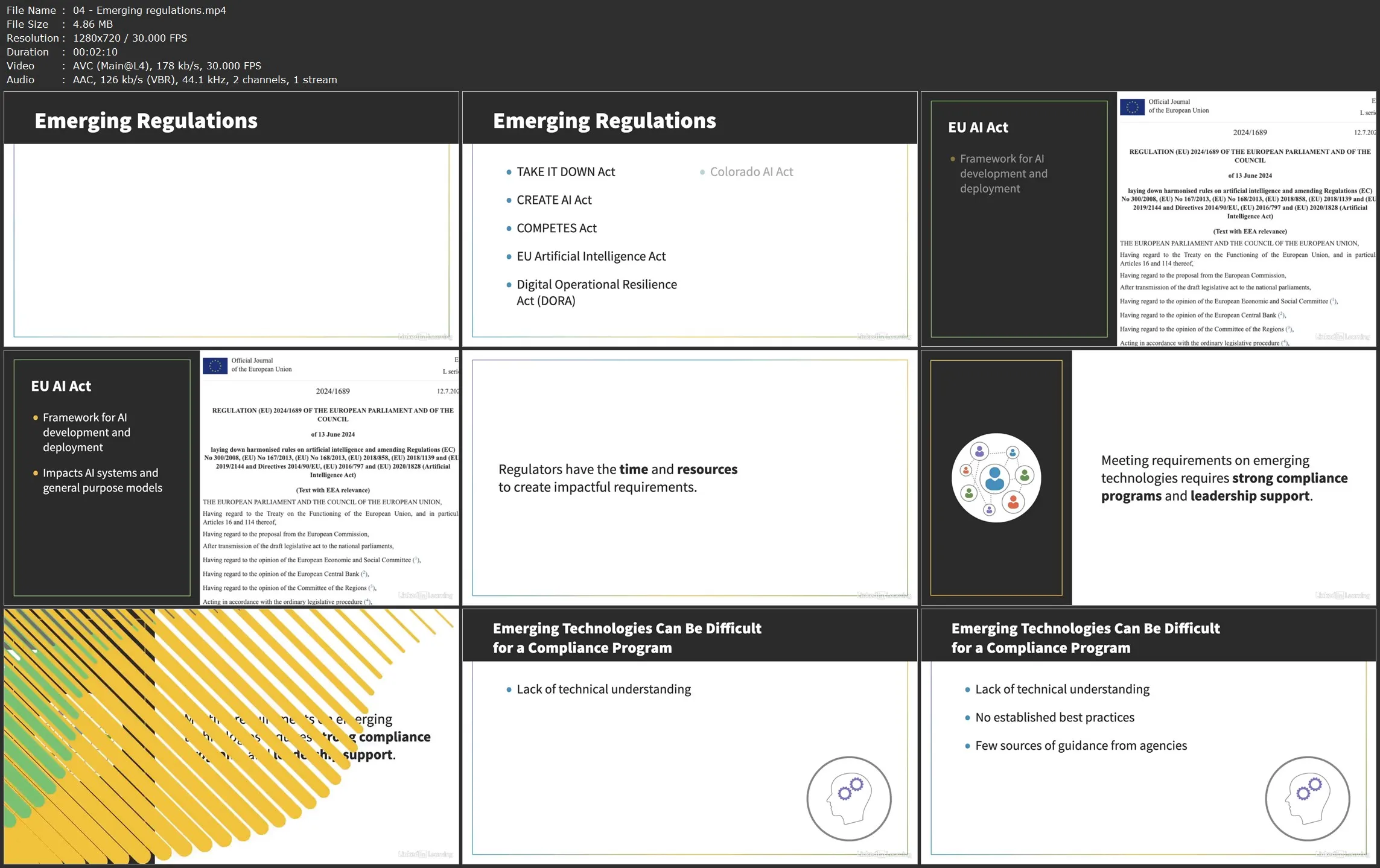
Task: Open the blank Emerging Regulations slide thumbnail
Action: (231, 219)
